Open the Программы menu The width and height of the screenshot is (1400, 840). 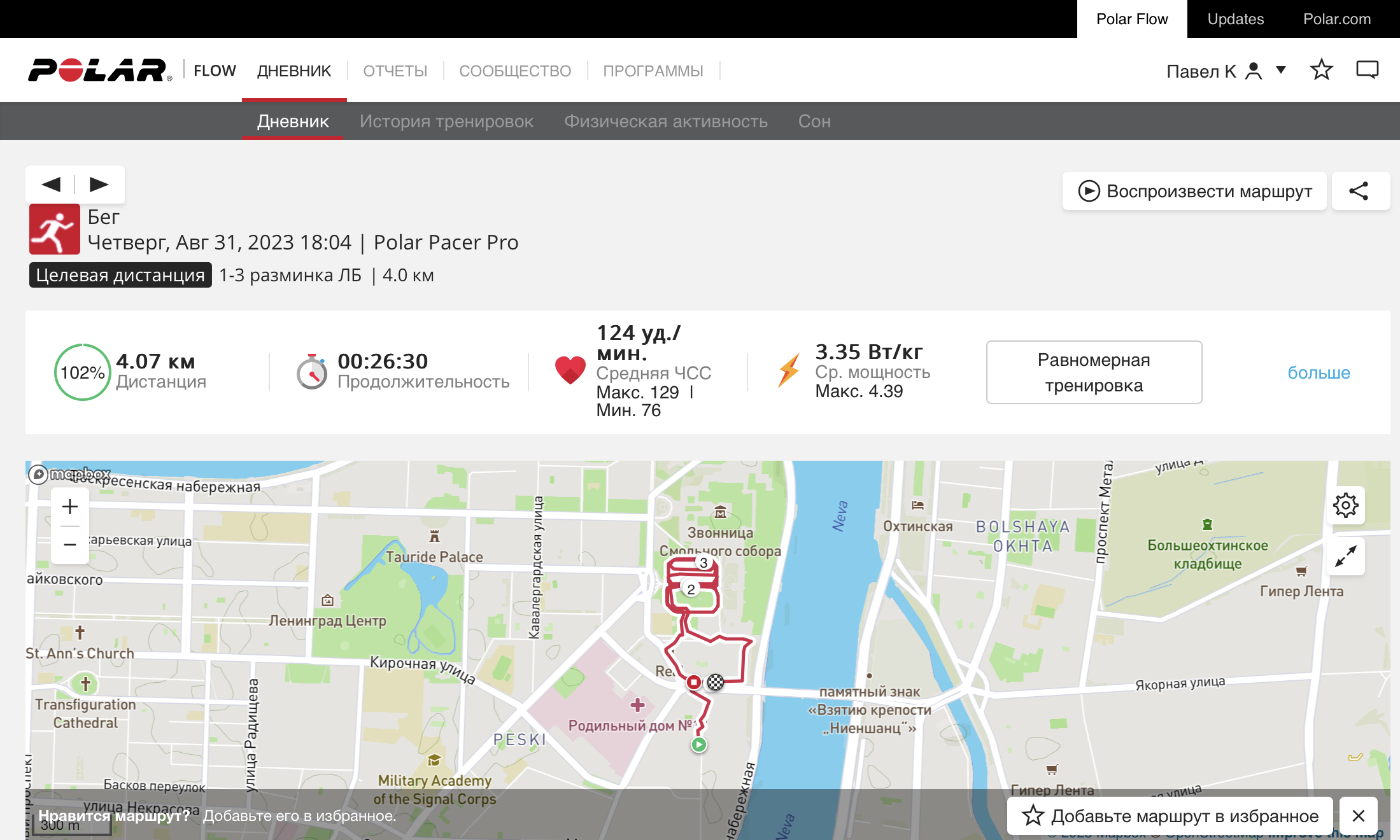point(653,71)
